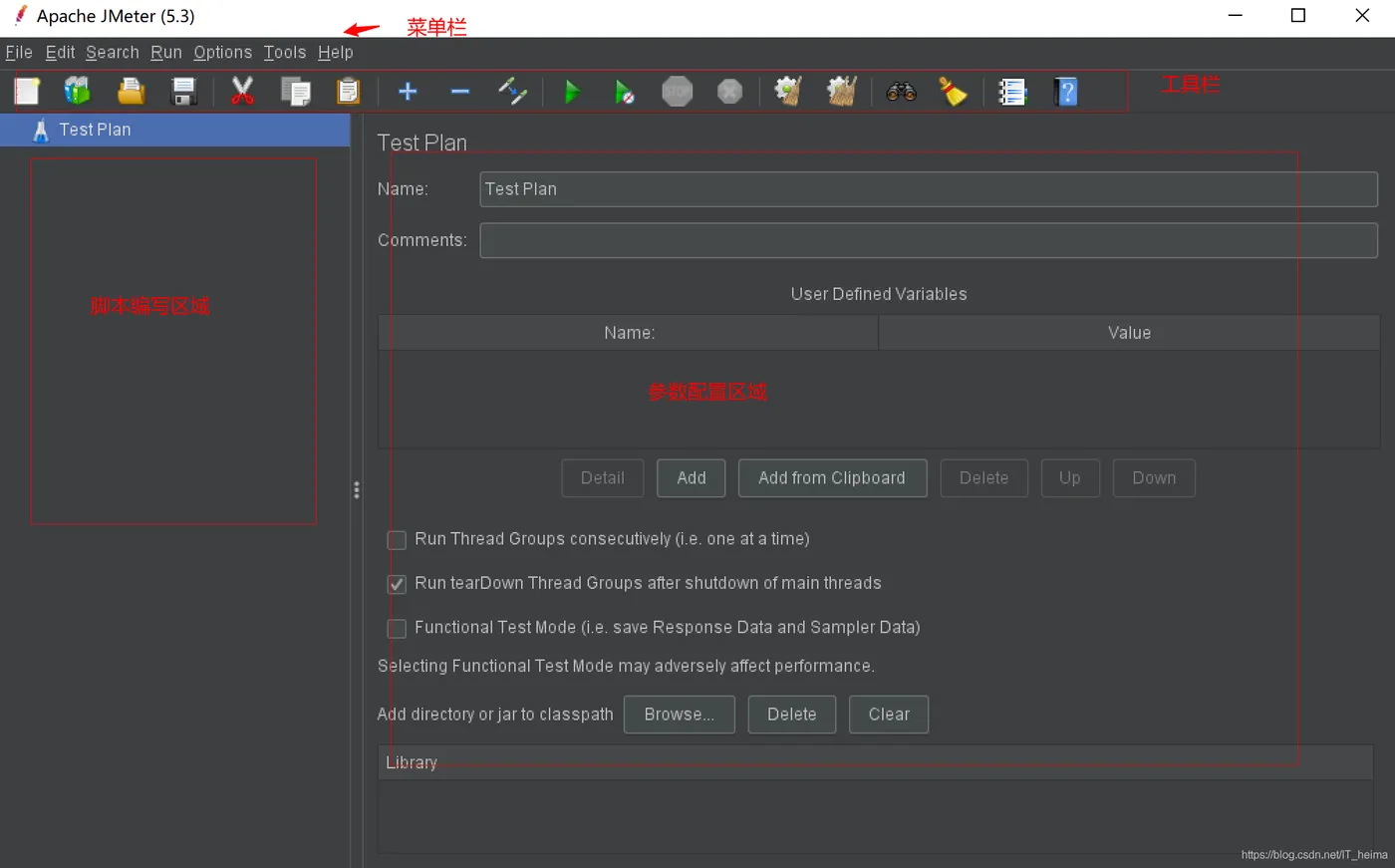Open the Search menu

(x=113, y=52)
